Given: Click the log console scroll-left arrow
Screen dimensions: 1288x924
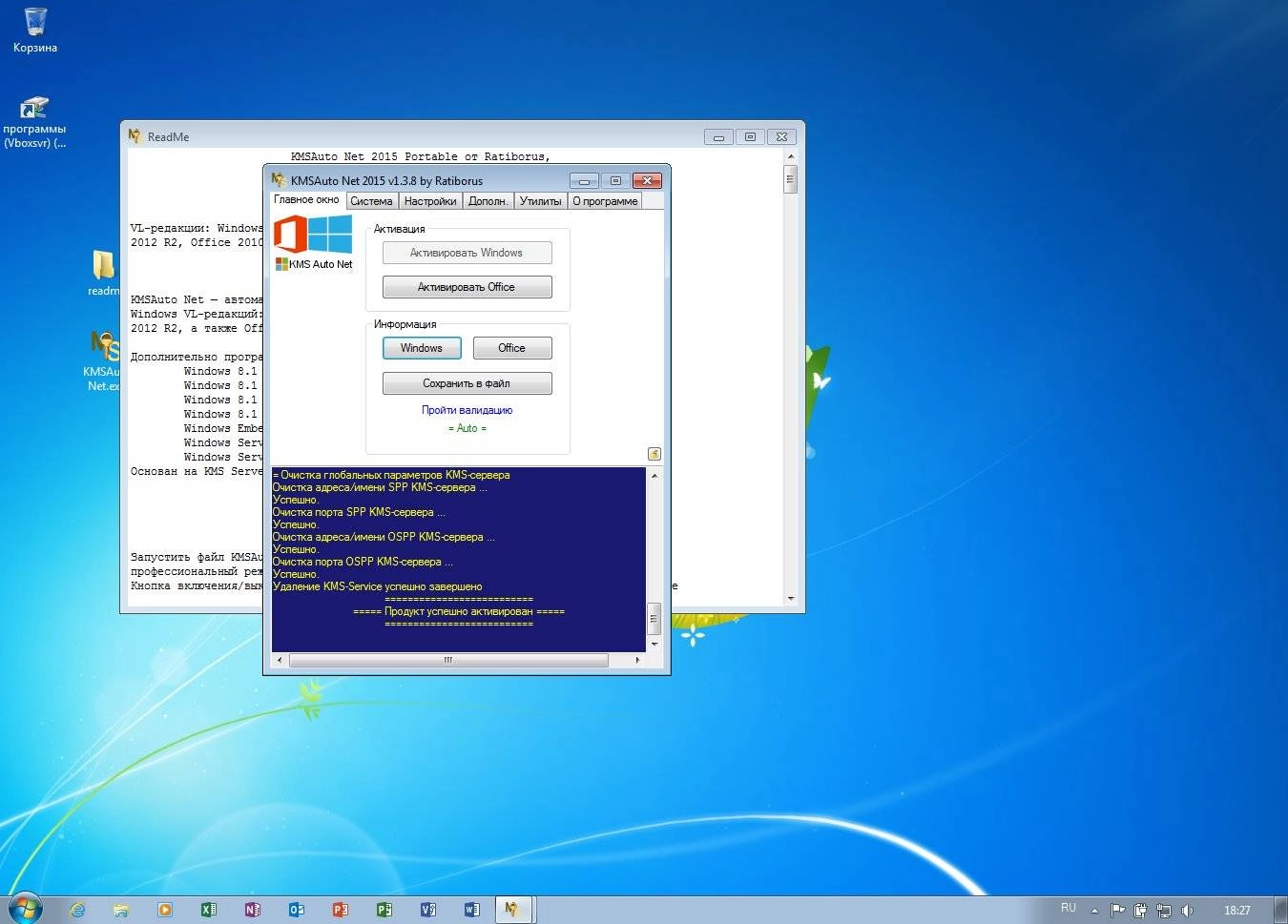Looking at the screenshot, I should [280, 660].
